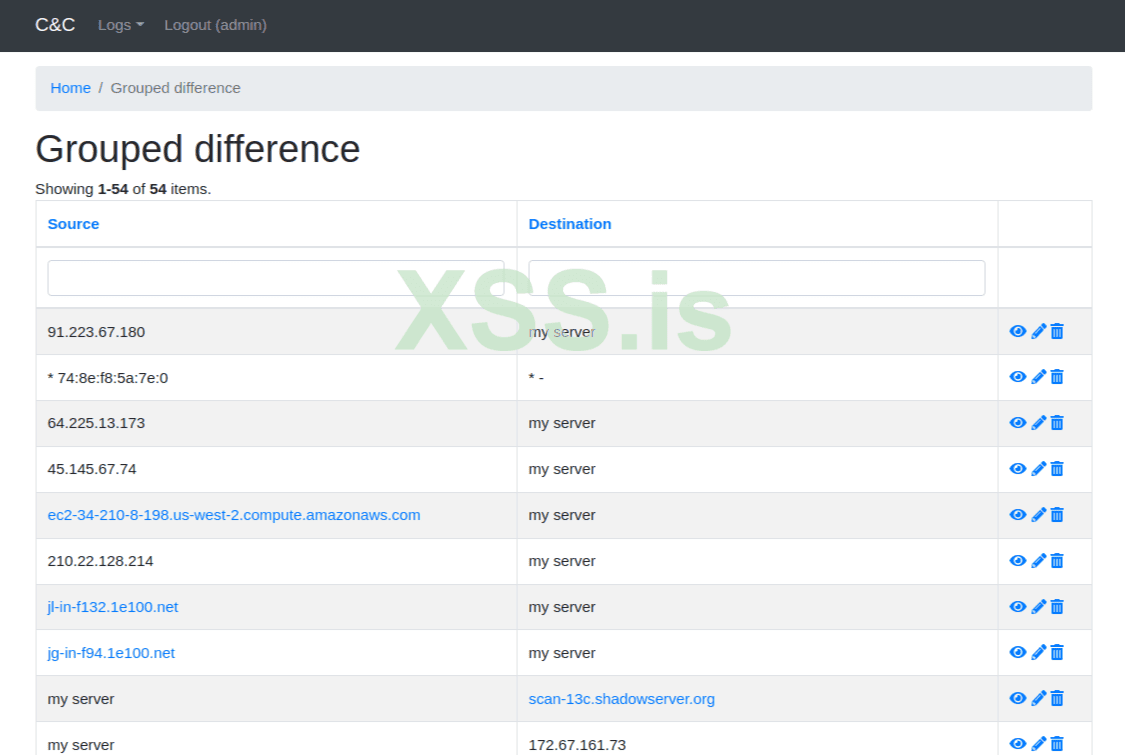Edit the 74:8e:f8:5a:7e:0 row
Viewport: 1125px width, 755px height.
click(x=1038, y=377)
